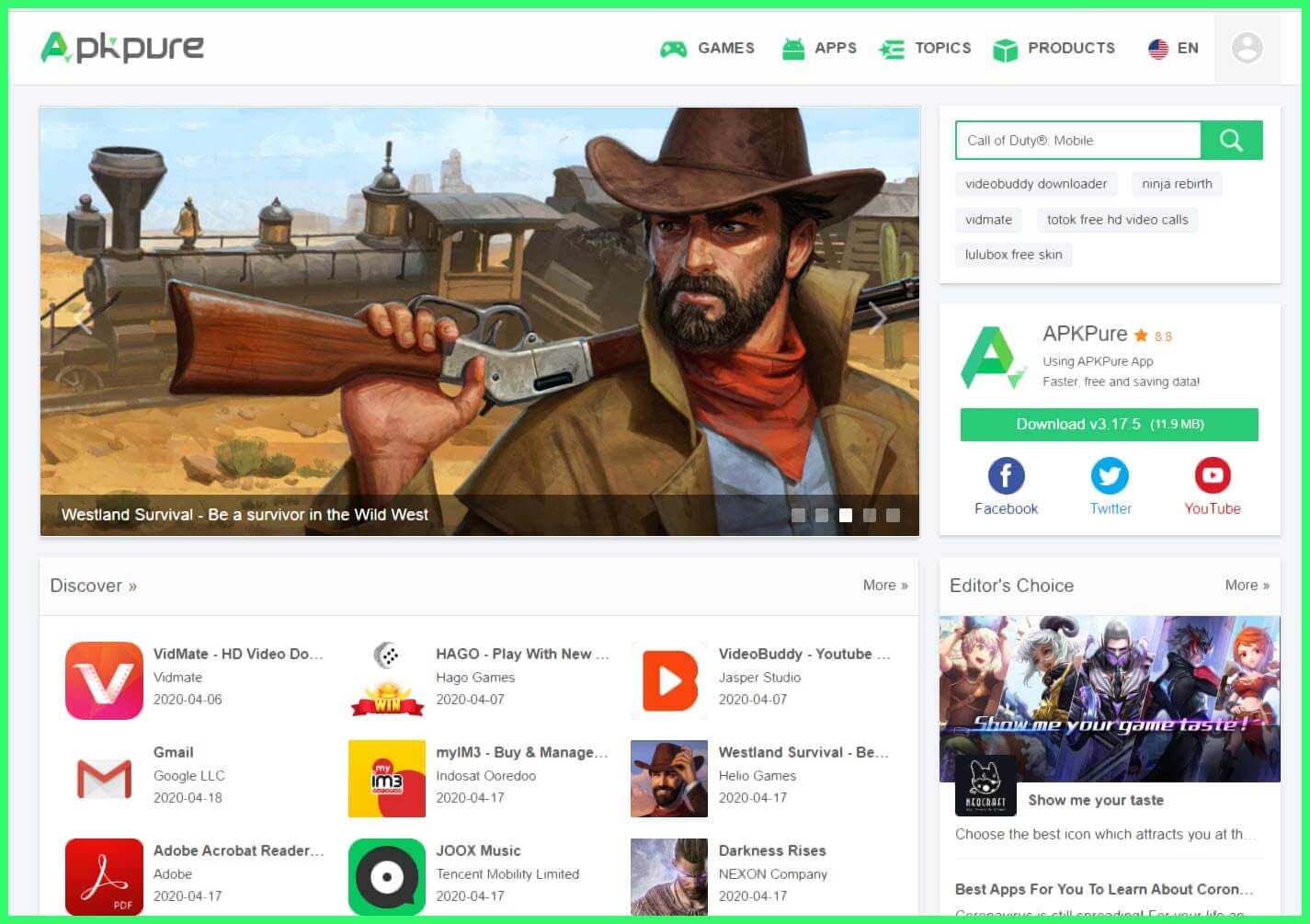Open the JOOX Music app icon

click(x=387, y=877)
